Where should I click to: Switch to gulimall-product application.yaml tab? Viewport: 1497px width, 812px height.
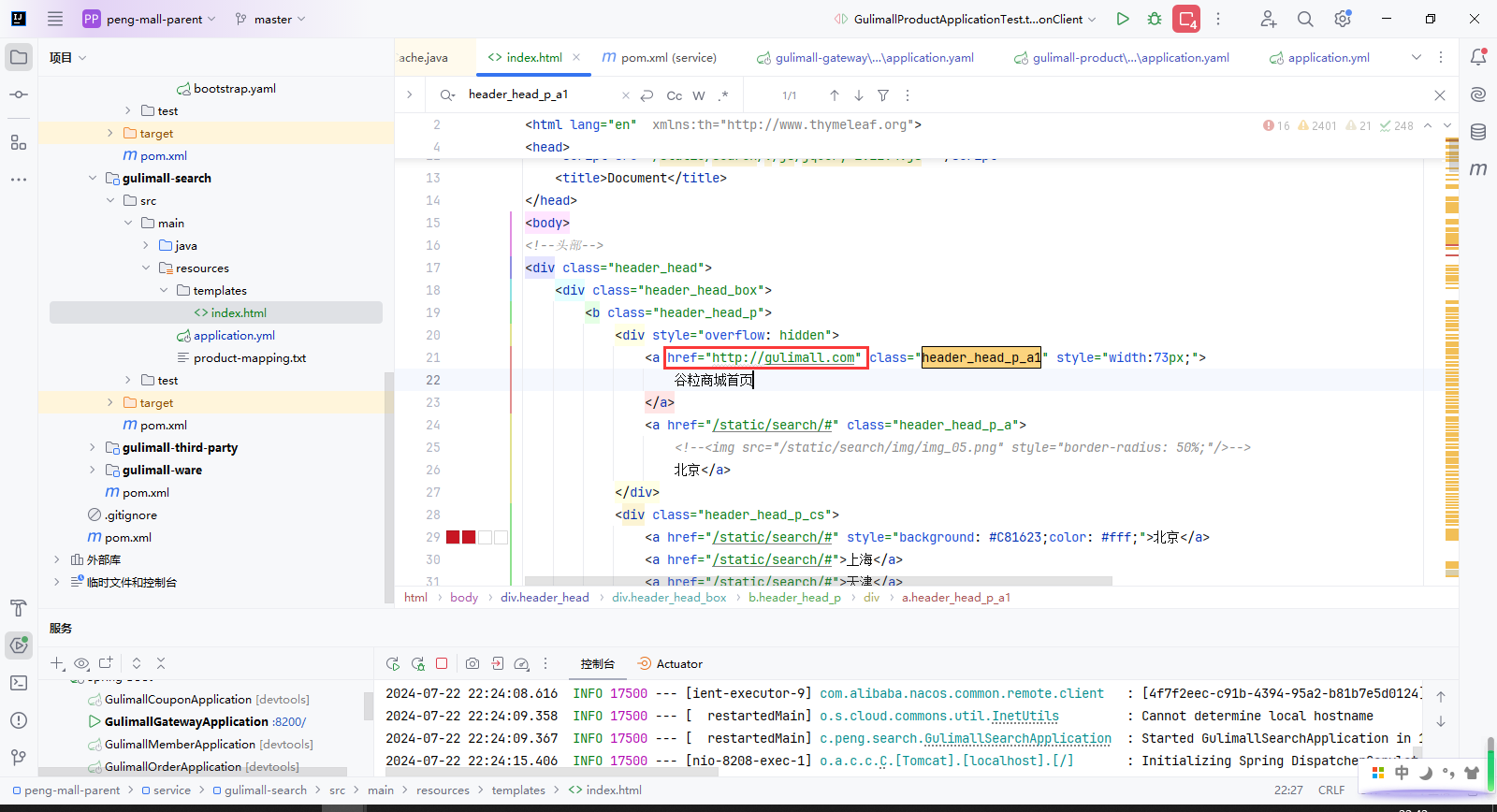pos(1122,57)
